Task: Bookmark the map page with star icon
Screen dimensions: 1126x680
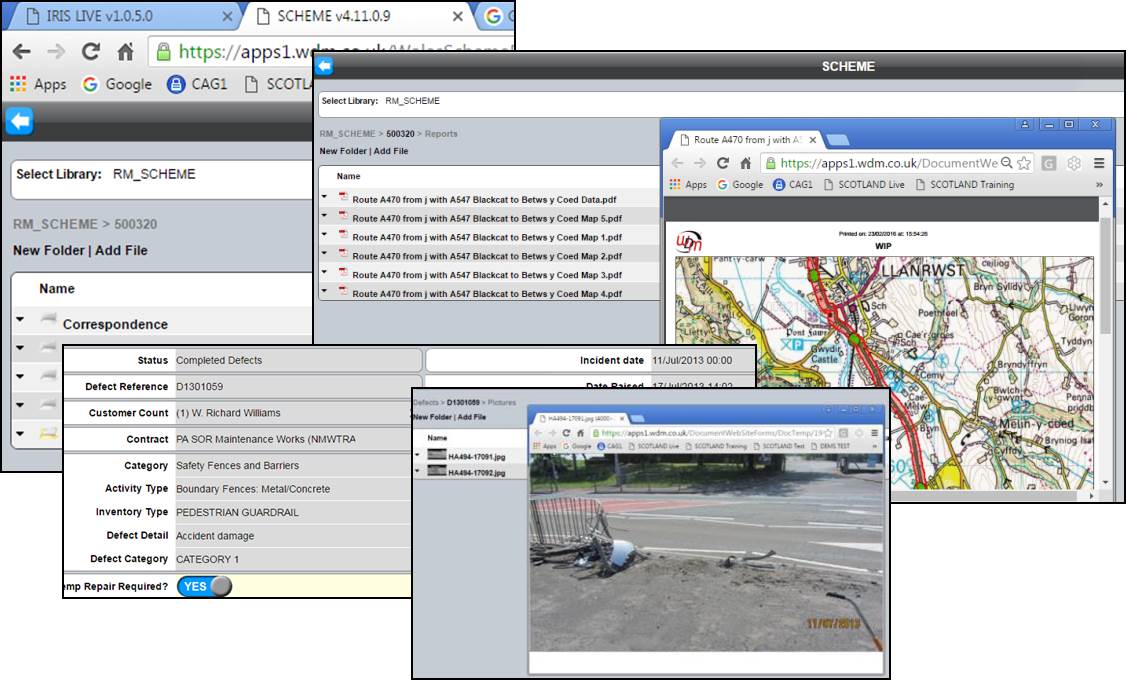Action: click(1023, 163)
